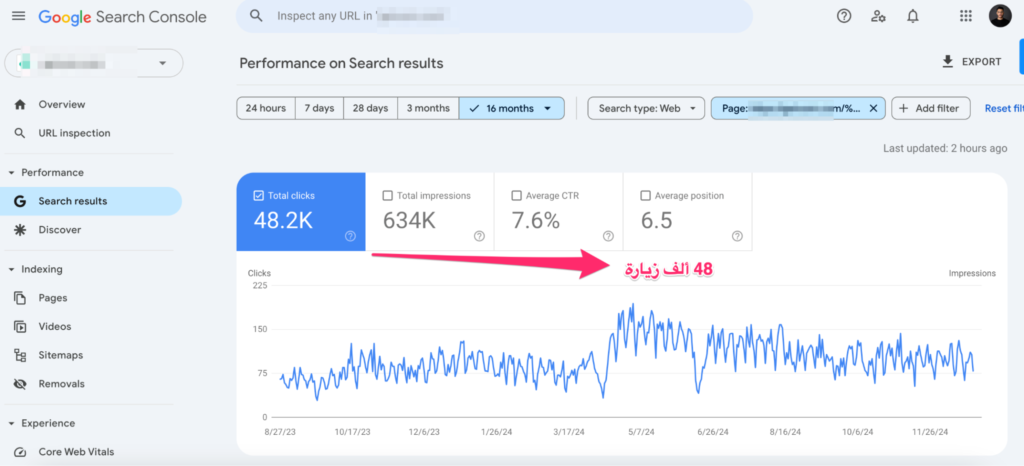Open Core Web Vitals in sidebar
This screenshot has height=466, width=1024.
[x=75, y=452]
